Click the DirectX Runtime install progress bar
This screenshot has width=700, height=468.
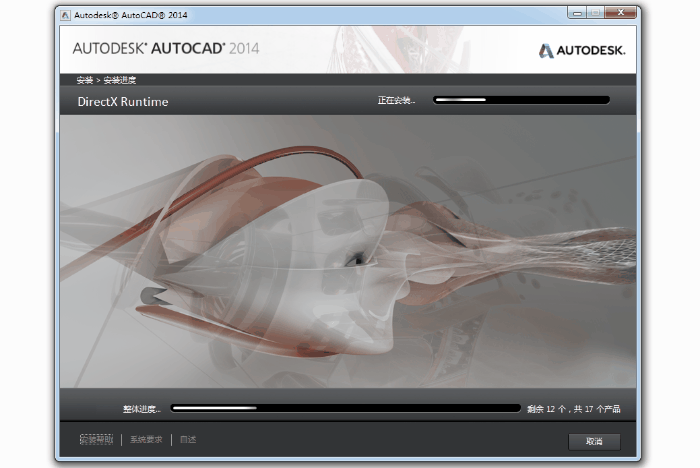(521, 100)
